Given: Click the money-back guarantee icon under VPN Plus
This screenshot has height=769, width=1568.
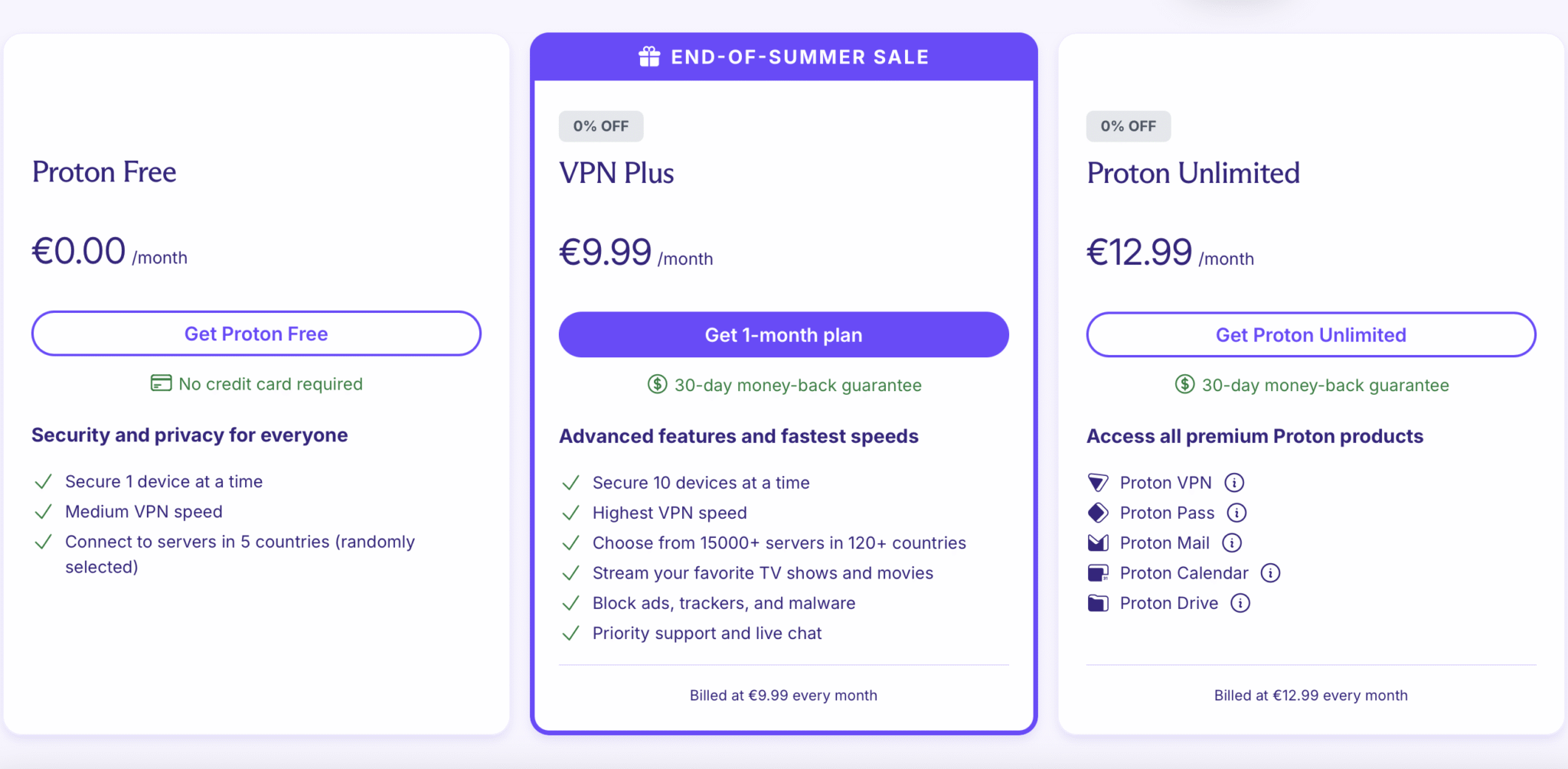Looking at the screenshot, I should point(657,385).
